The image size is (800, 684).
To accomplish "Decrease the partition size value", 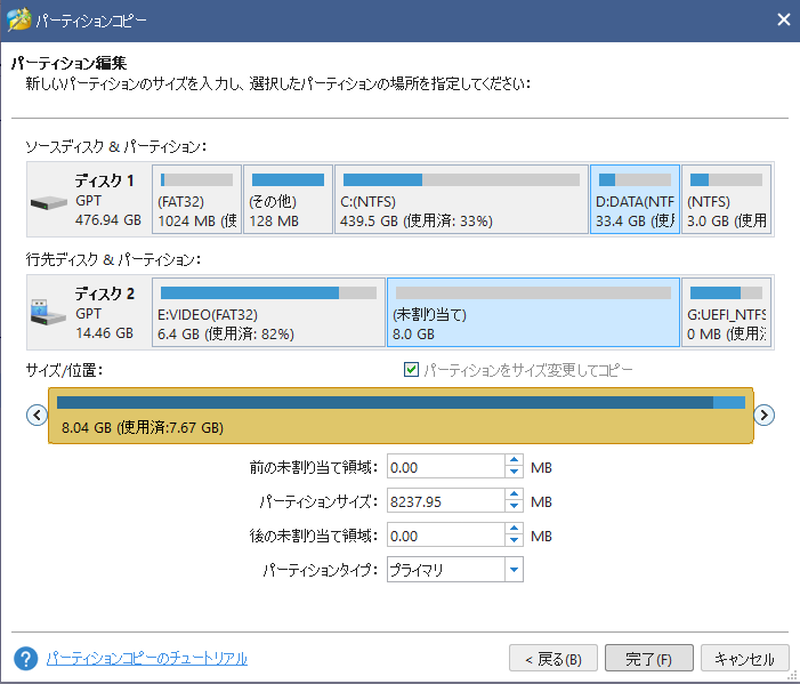I will (x=514, y=506).
